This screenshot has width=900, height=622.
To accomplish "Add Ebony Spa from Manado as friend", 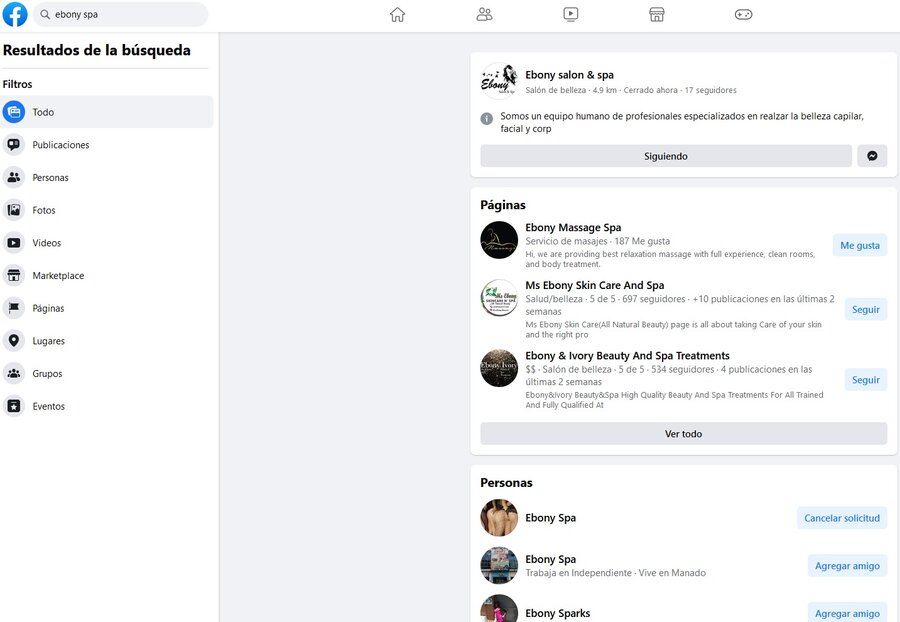I will [x=847, y=566].
